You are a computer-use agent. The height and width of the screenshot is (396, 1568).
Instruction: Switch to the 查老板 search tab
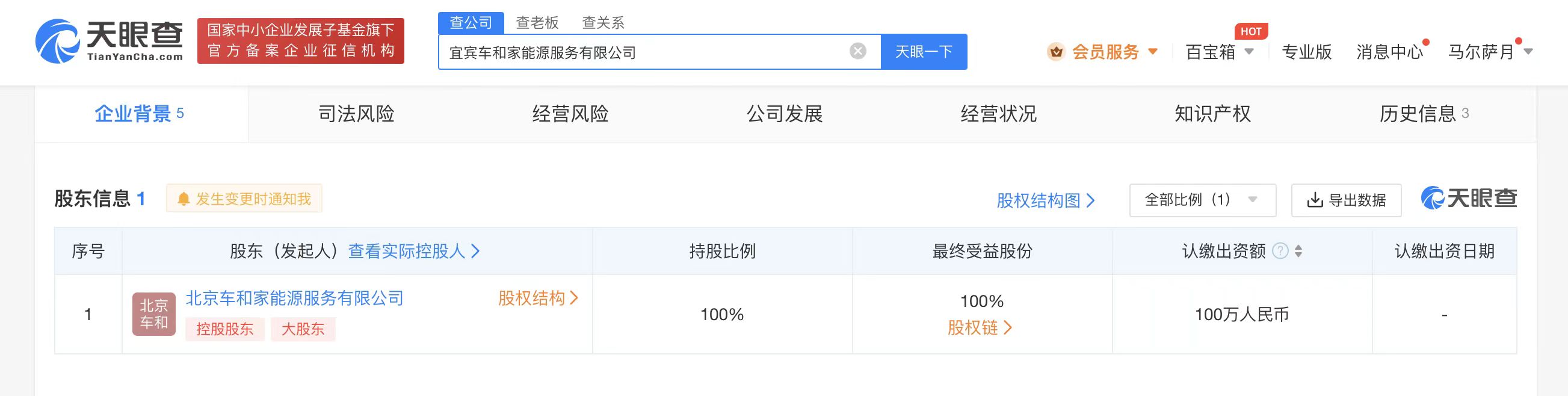[x=537, y=22]
